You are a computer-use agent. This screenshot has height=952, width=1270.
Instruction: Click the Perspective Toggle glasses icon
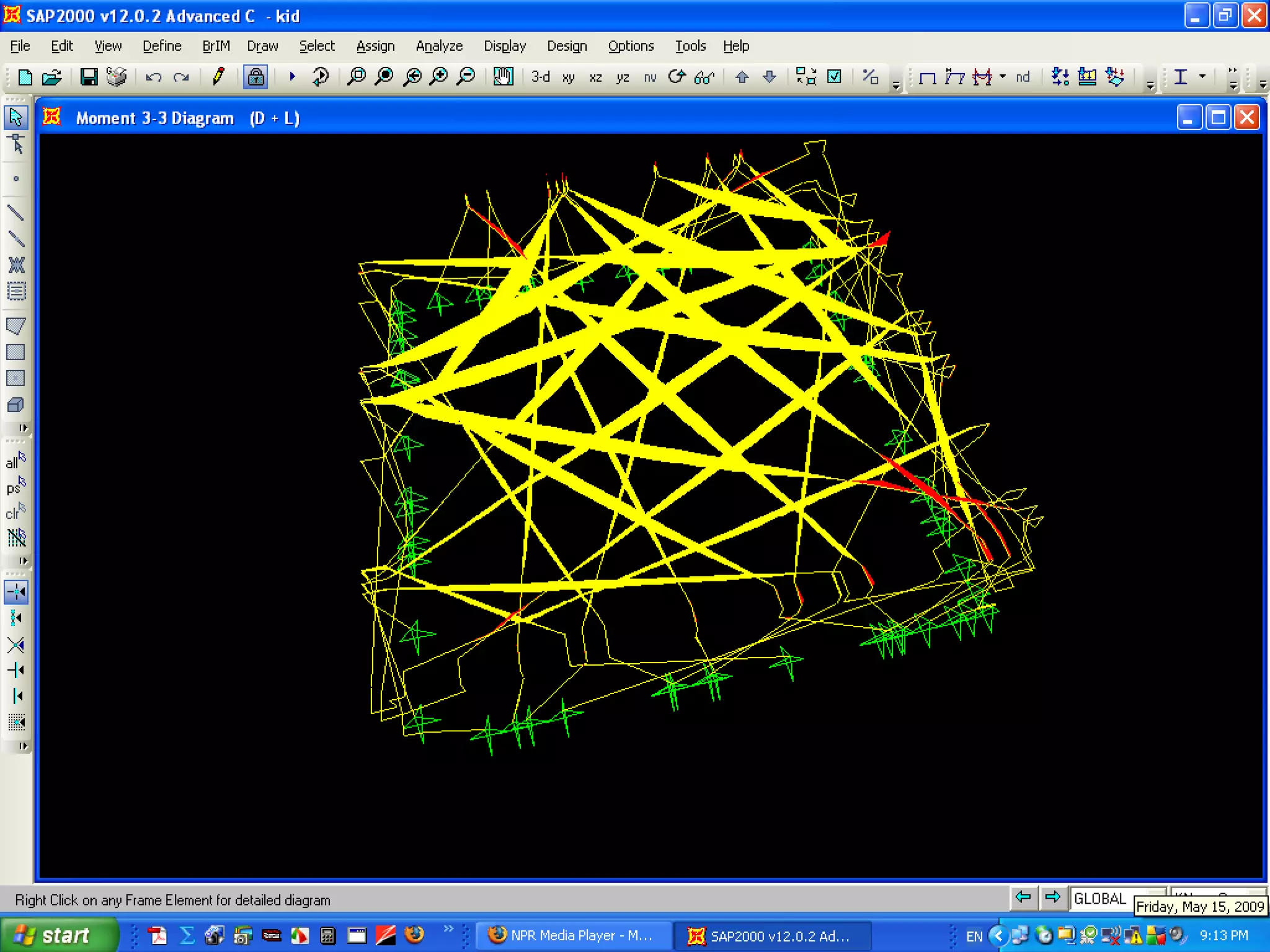coord(704,77)
